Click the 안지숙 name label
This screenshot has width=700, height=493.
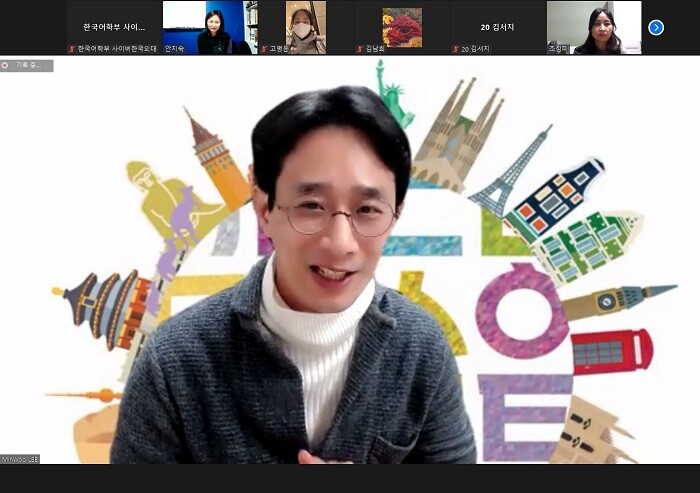tap(175, 49)
